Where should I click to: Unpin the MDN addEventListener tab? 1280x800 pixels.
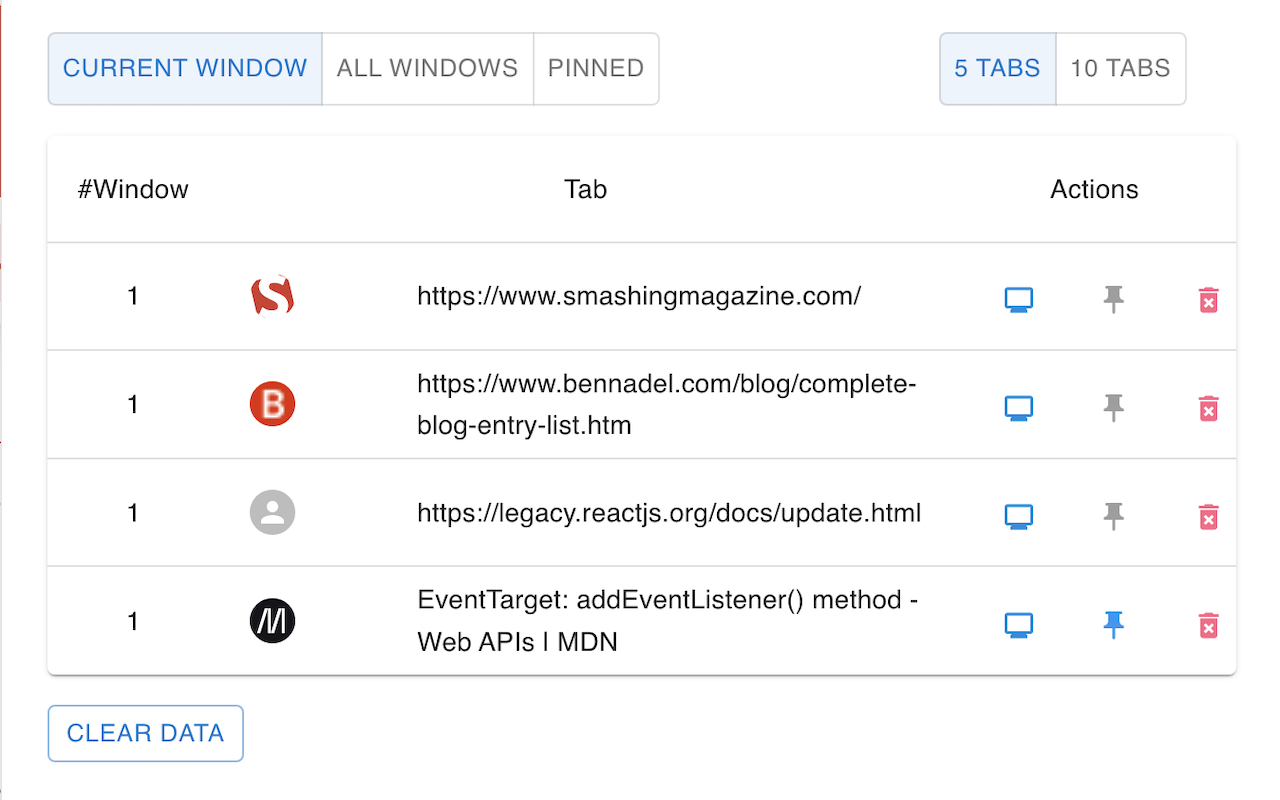tap(1113, 624)
